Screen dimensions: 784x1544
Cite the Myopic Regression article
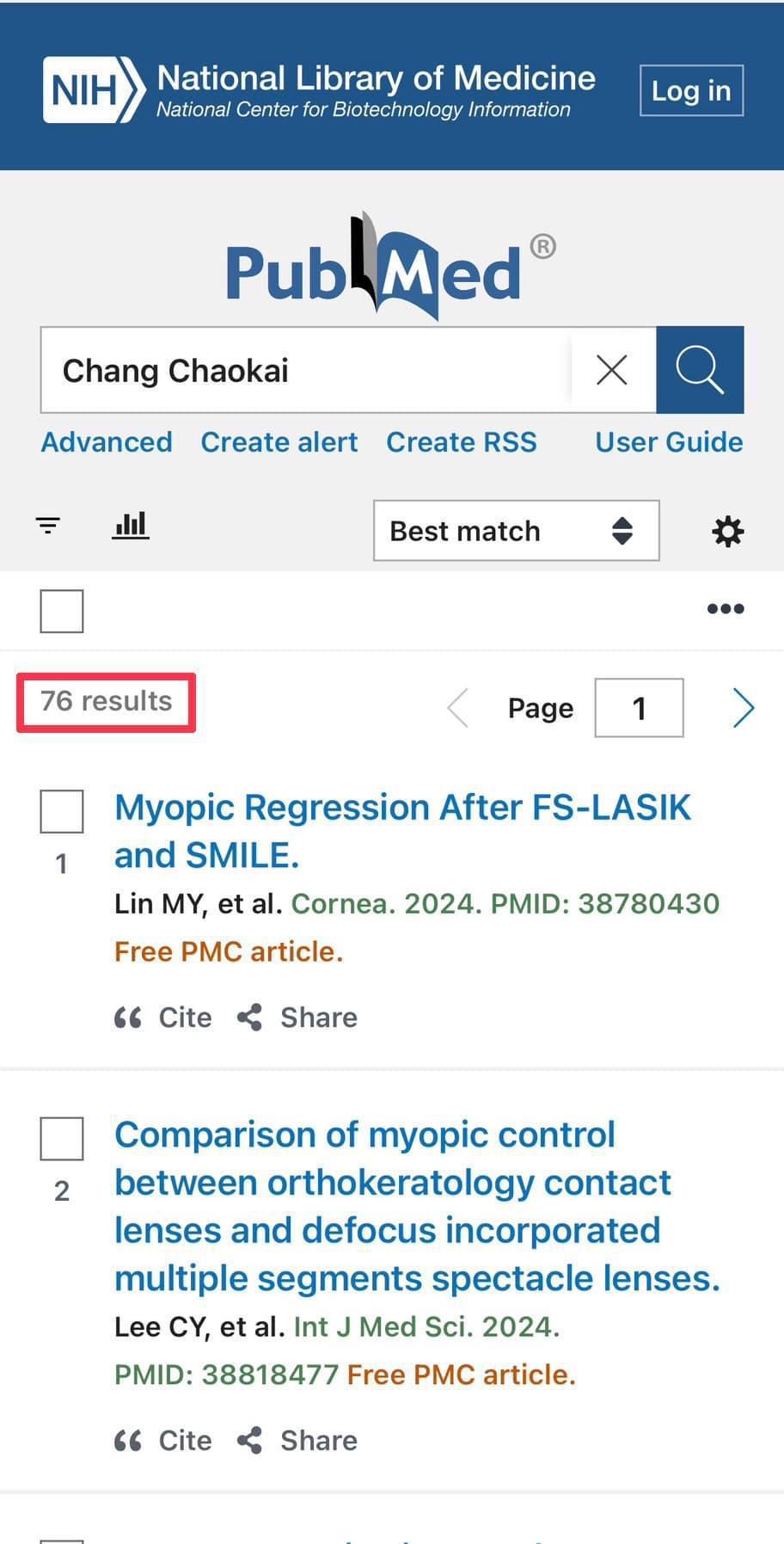coord(163,1018)
